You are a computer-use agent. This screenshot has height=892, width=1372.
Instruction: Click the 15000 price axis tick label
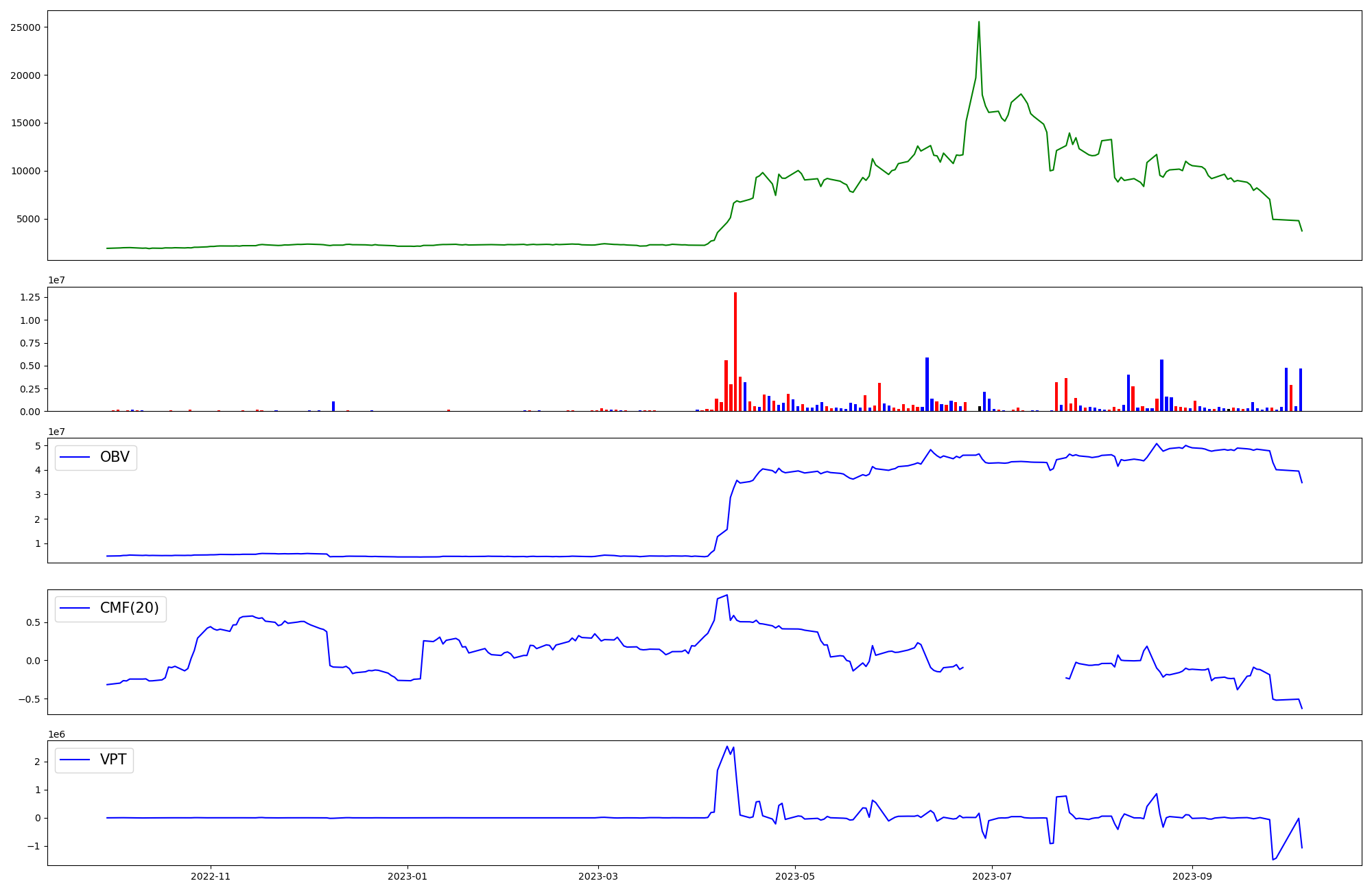[x=25, y=124]
